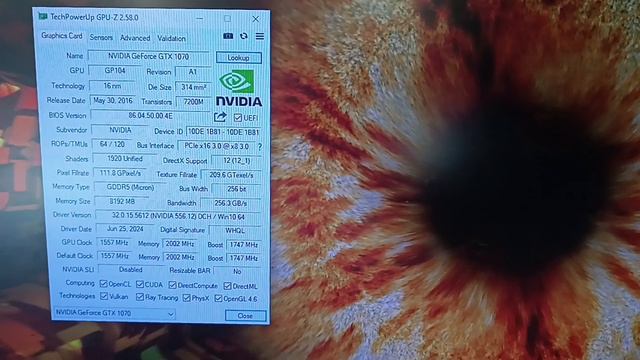Click the DirectX Support value 12 (12_1)
This screenshot has height=360, width=640.
pyautogui.click(x=236, y=161)
